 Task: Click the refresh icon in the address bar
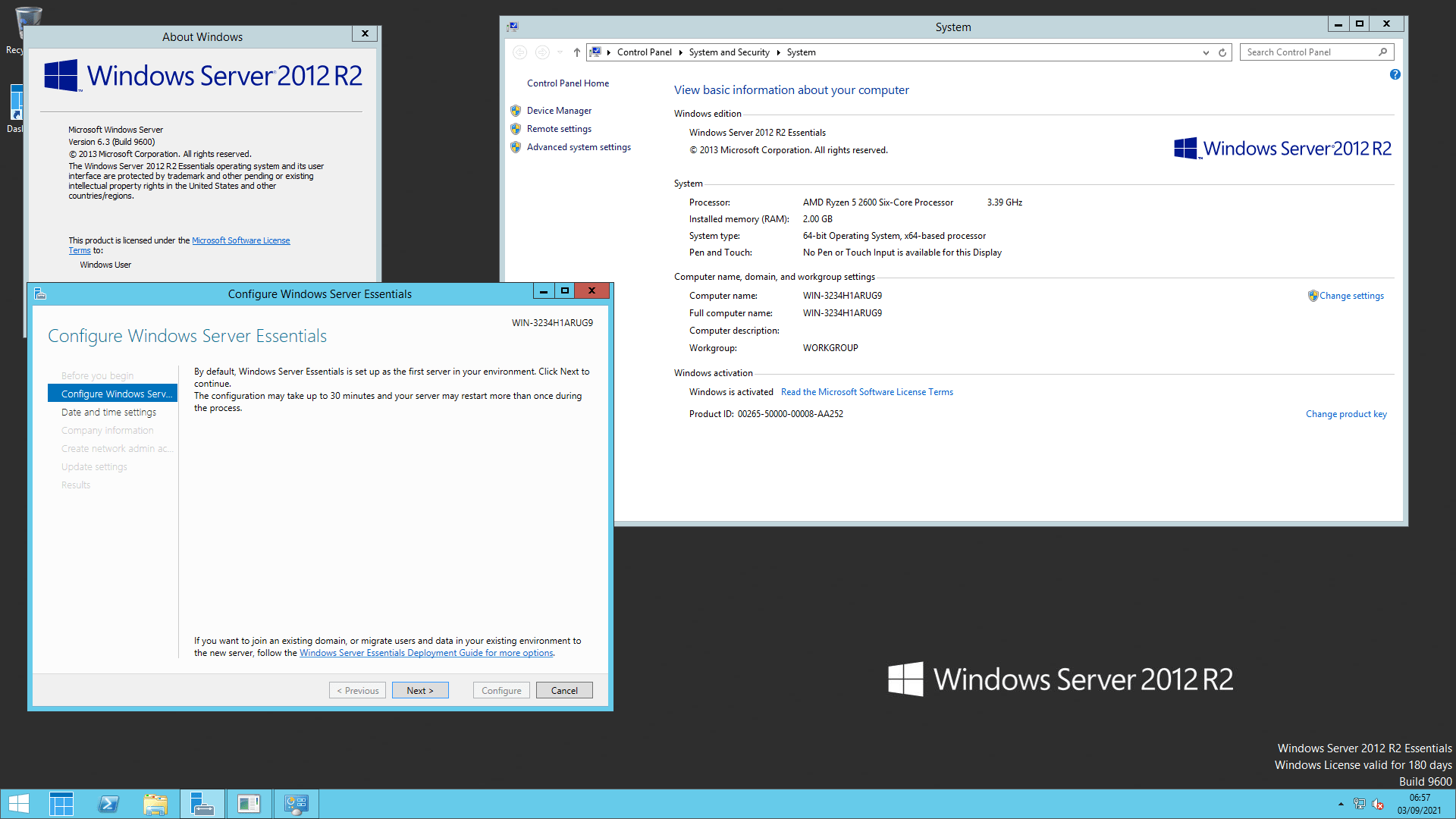1222,52
